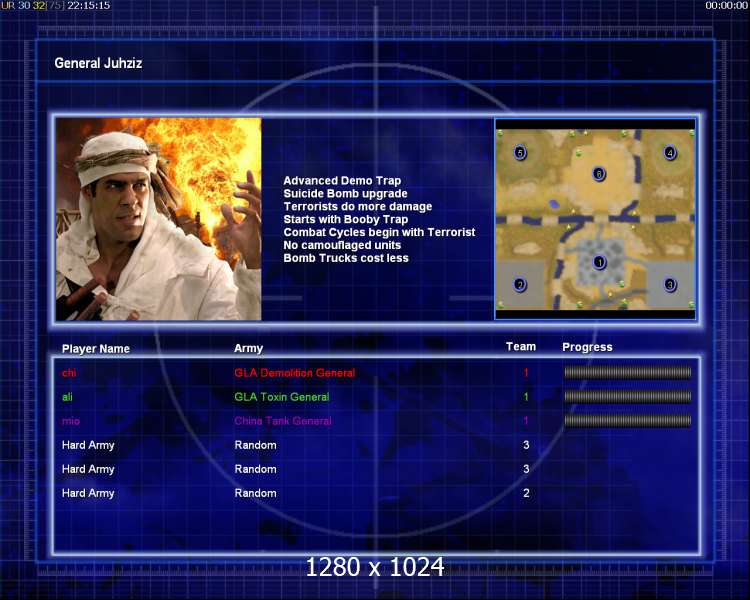750x600 pixels.
Task: Click the team 2 number
Action: 526,493
